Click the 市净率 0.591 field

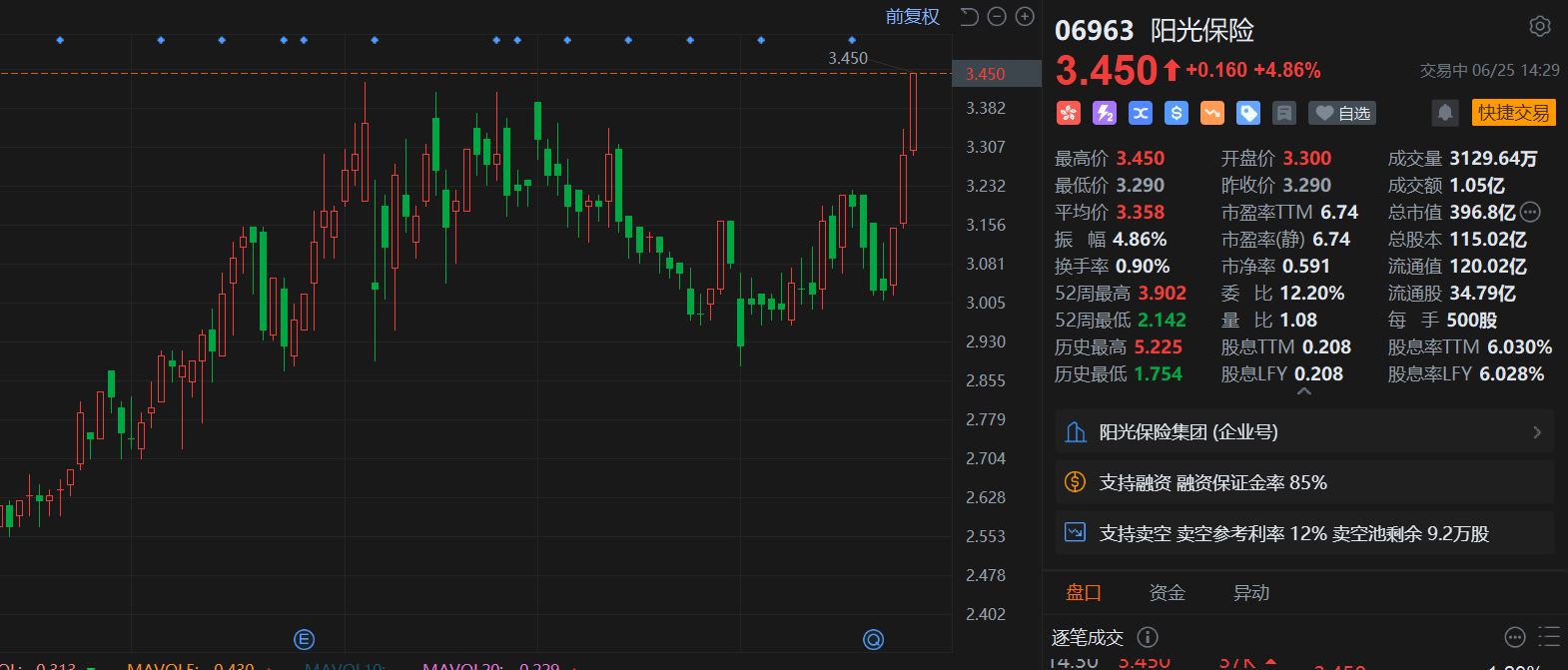click(x=1275, y=266)
